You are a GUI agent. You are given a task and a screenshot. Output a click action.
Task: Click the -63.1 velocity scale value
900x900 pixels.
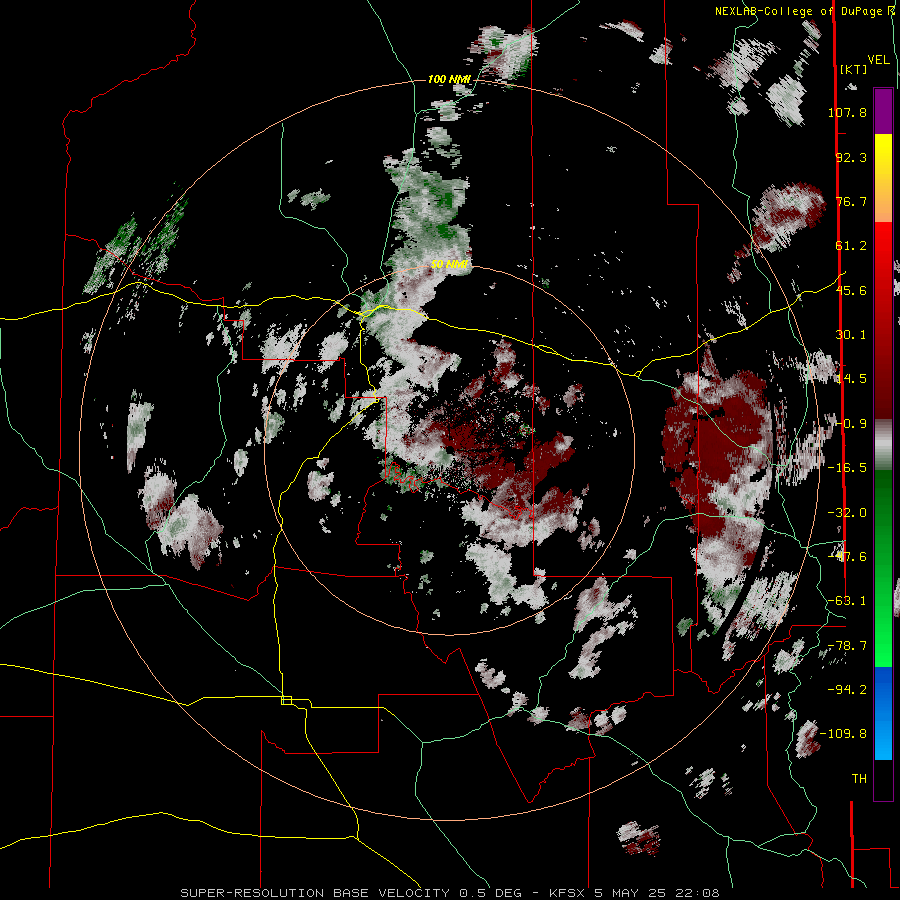tap(847, 601)
